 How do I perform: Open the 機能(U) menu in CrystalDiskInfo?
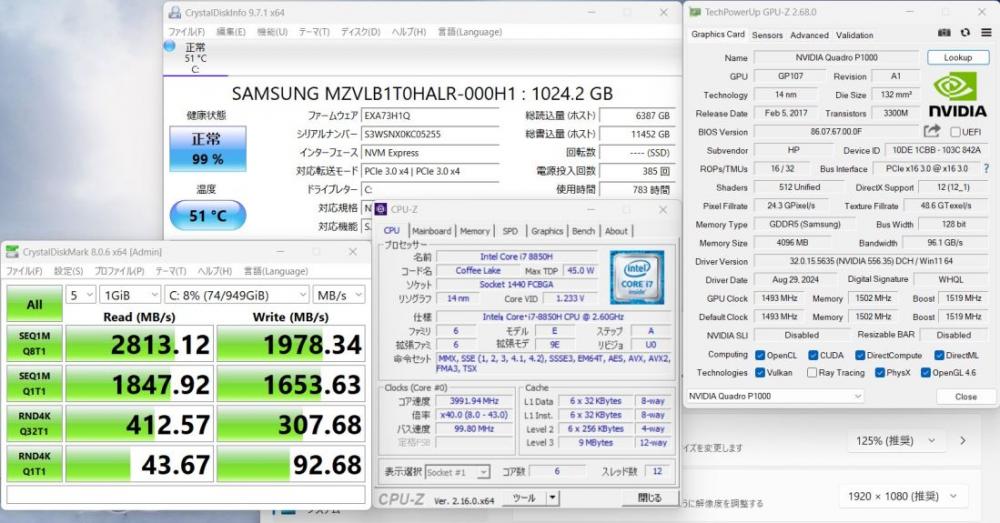[272, 32]
